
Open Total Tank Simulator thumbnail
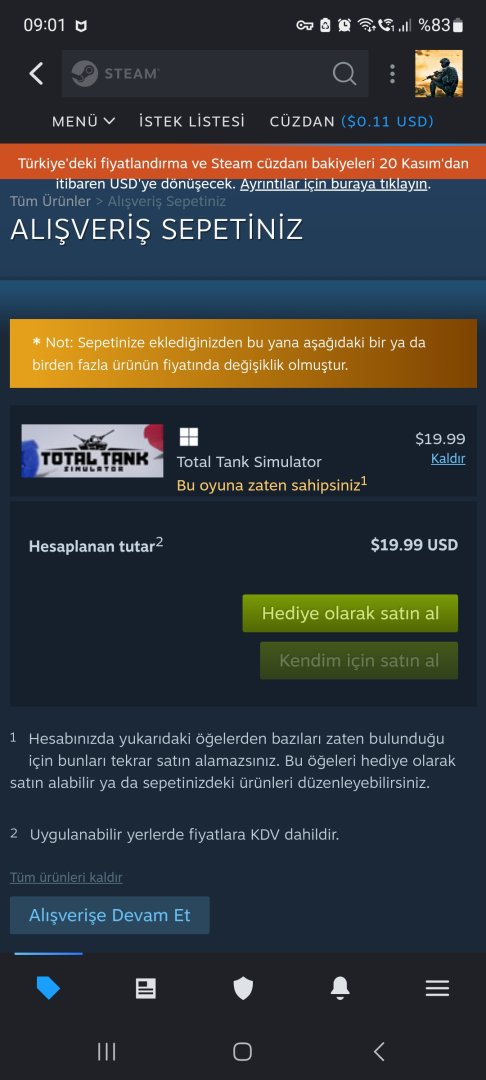click(92, 450)
